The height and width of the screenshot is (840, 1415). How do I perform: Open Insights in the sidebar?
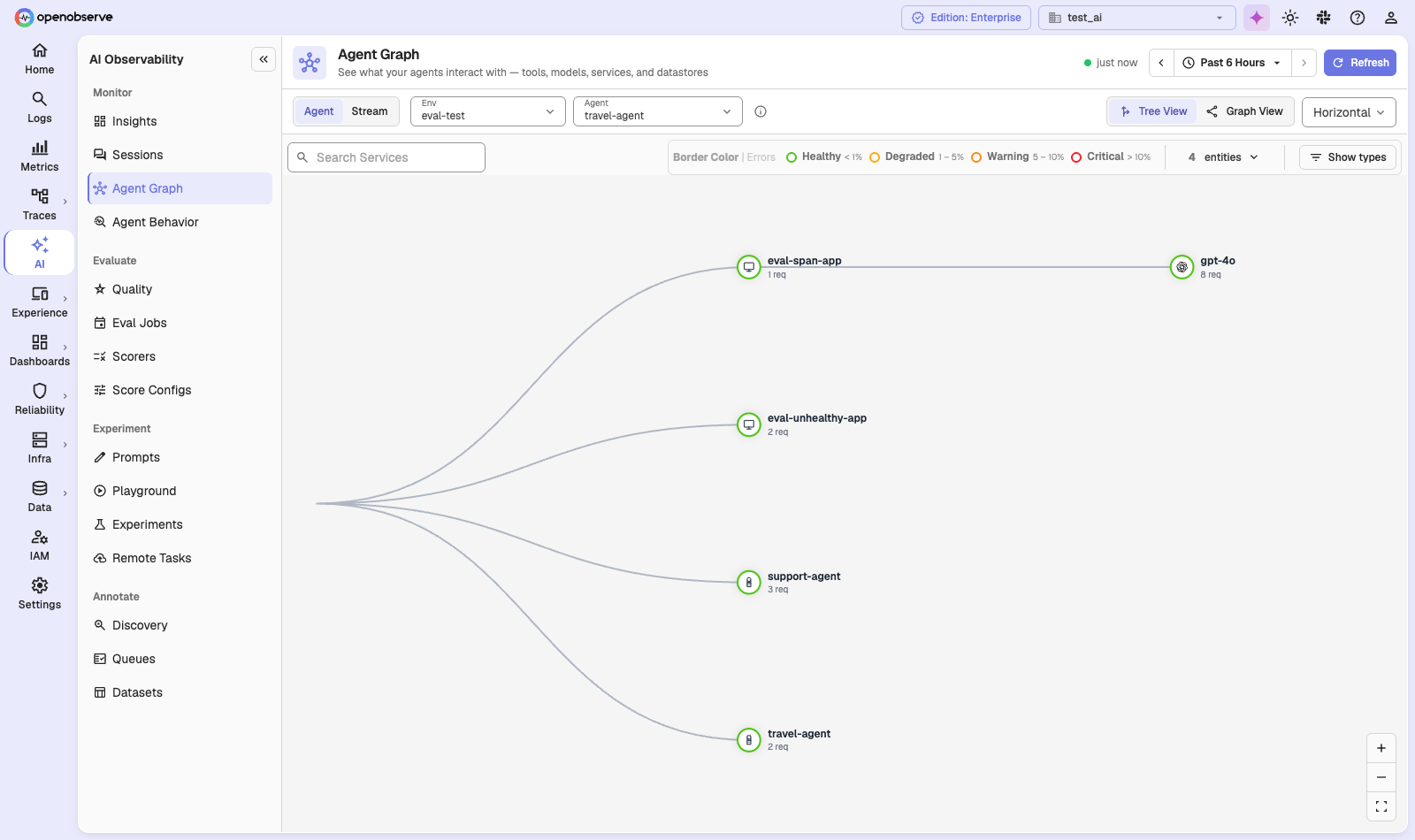pos(180,121)
